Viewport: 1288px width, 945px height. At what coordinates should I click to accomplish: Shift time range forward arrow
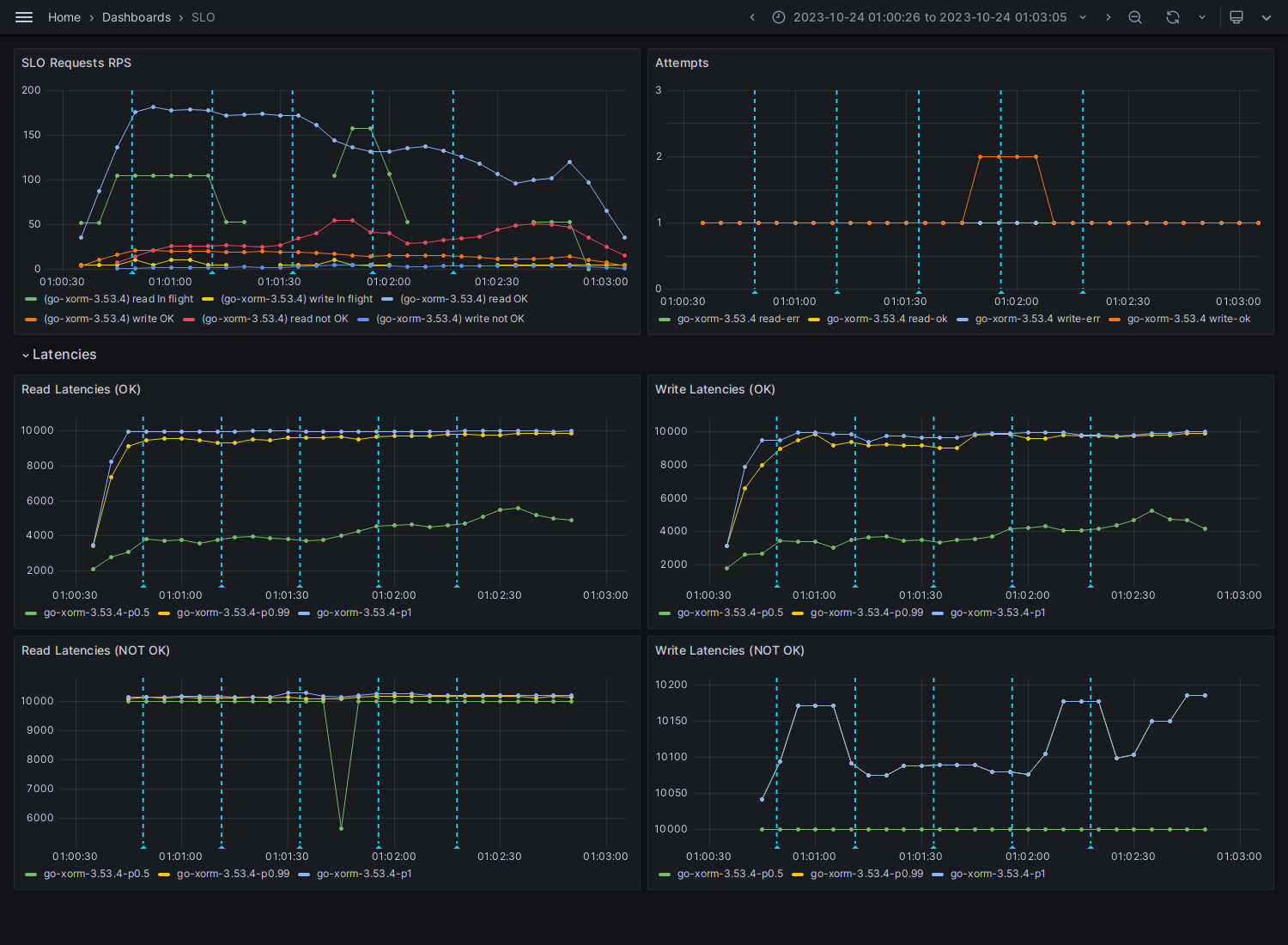(x=1108, y=17)
